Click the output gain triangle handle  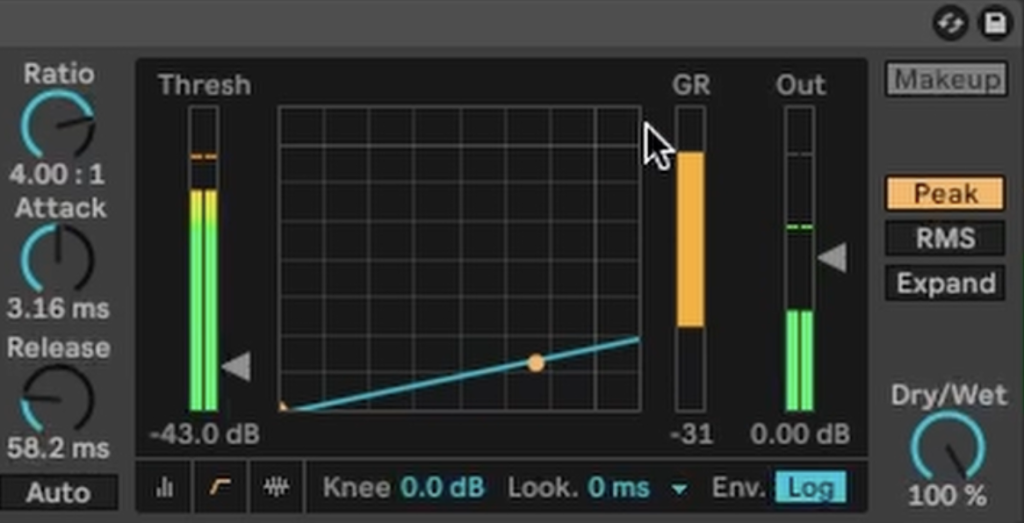[832, 259]
